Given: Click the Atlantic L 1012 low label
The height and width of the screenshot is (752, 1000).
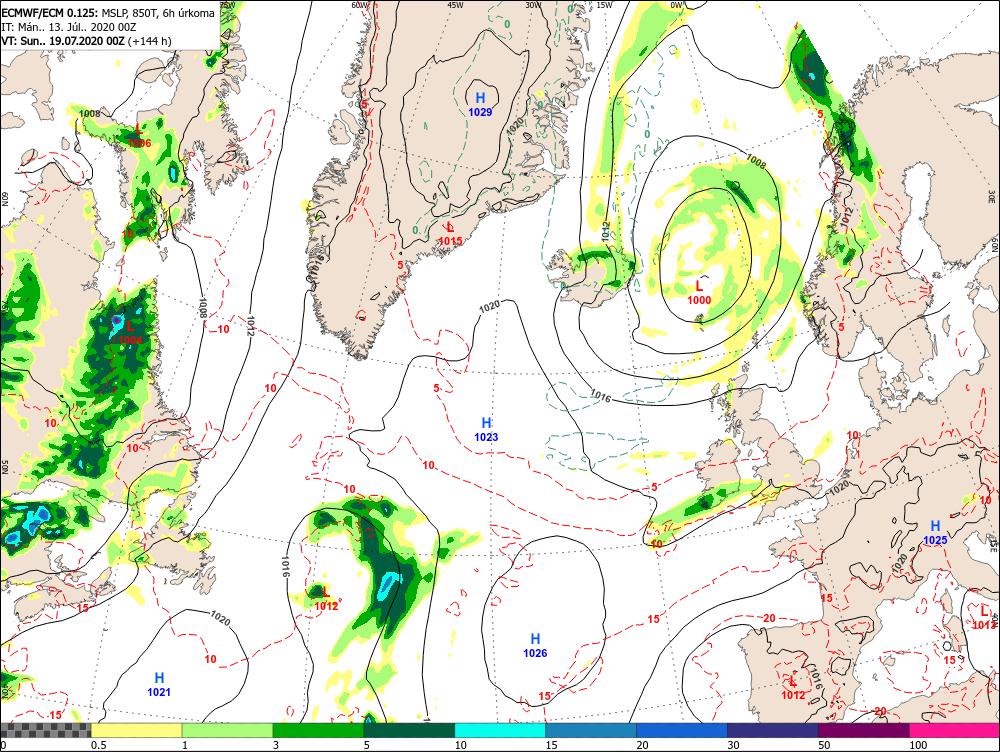Looking at the screenshot, I should [x=326, y=599].
